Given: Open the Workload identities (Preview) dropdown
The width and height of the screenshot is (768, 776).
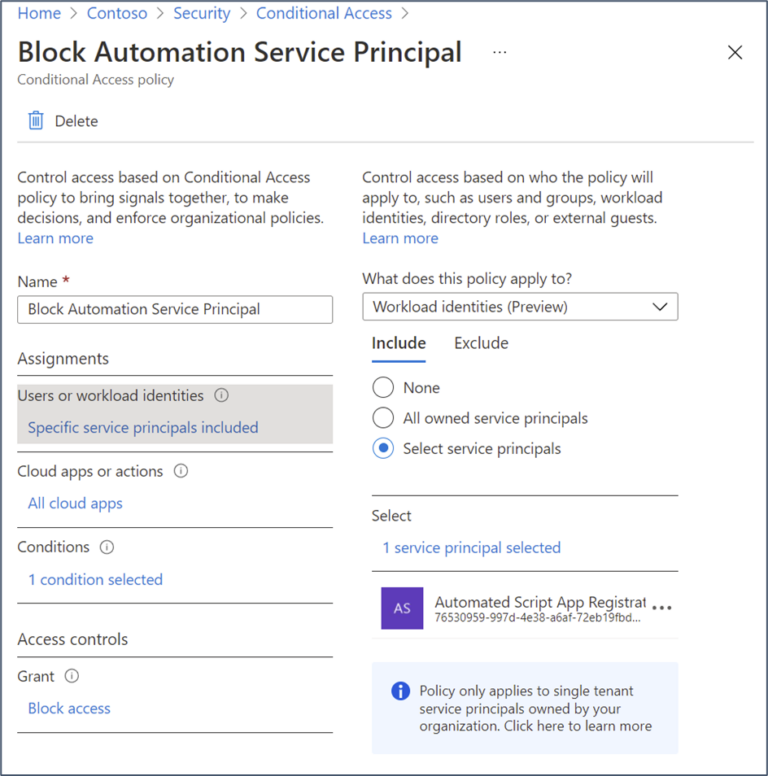Looking at the screenshot, I should 520,307.
